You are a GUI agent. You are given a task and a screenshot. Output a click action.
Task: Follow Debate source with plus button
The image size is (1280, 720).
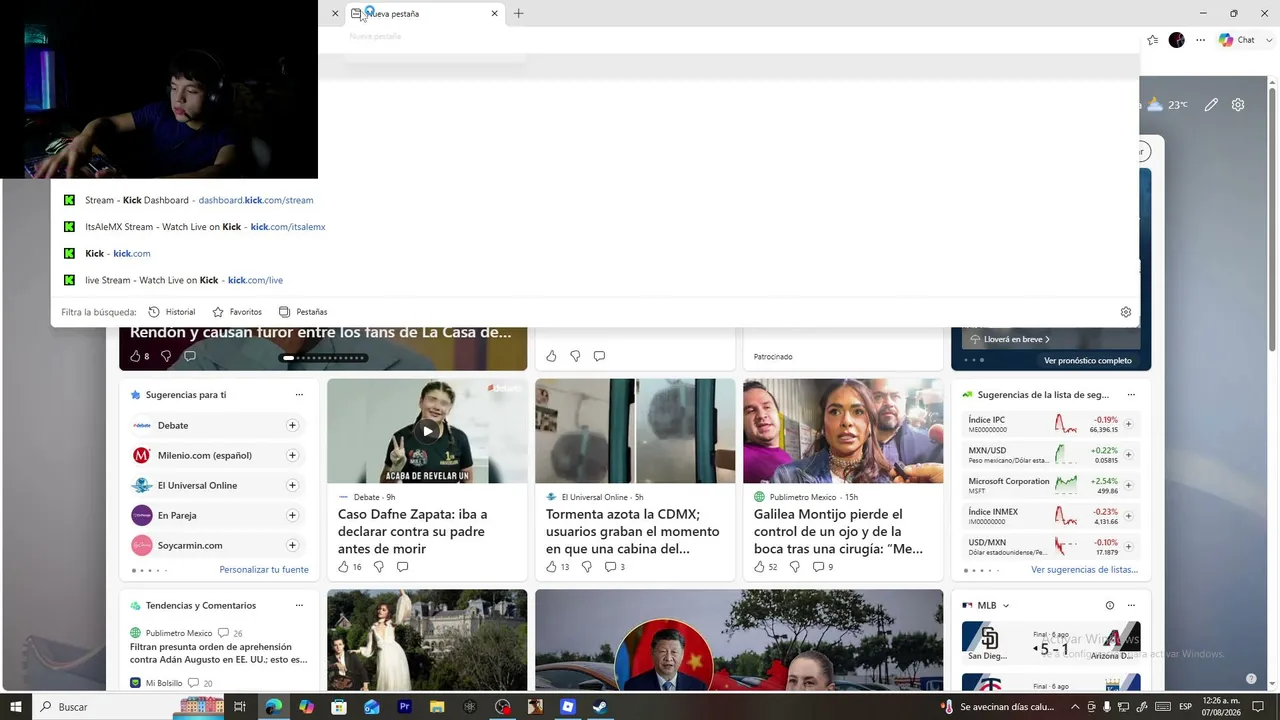[292, 425]
